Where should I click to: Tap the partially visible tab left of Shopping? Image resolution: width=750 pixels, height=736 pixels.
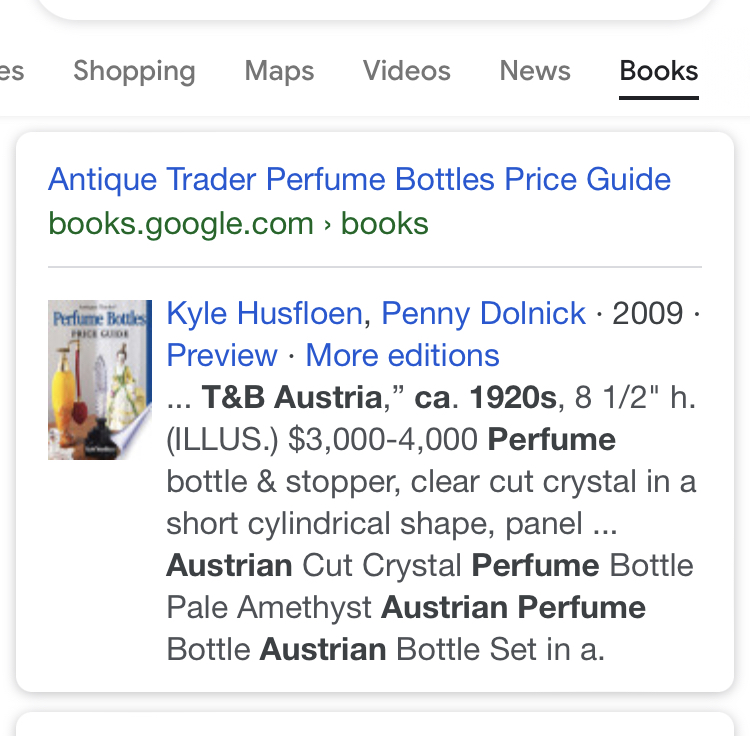pos(11,71)
